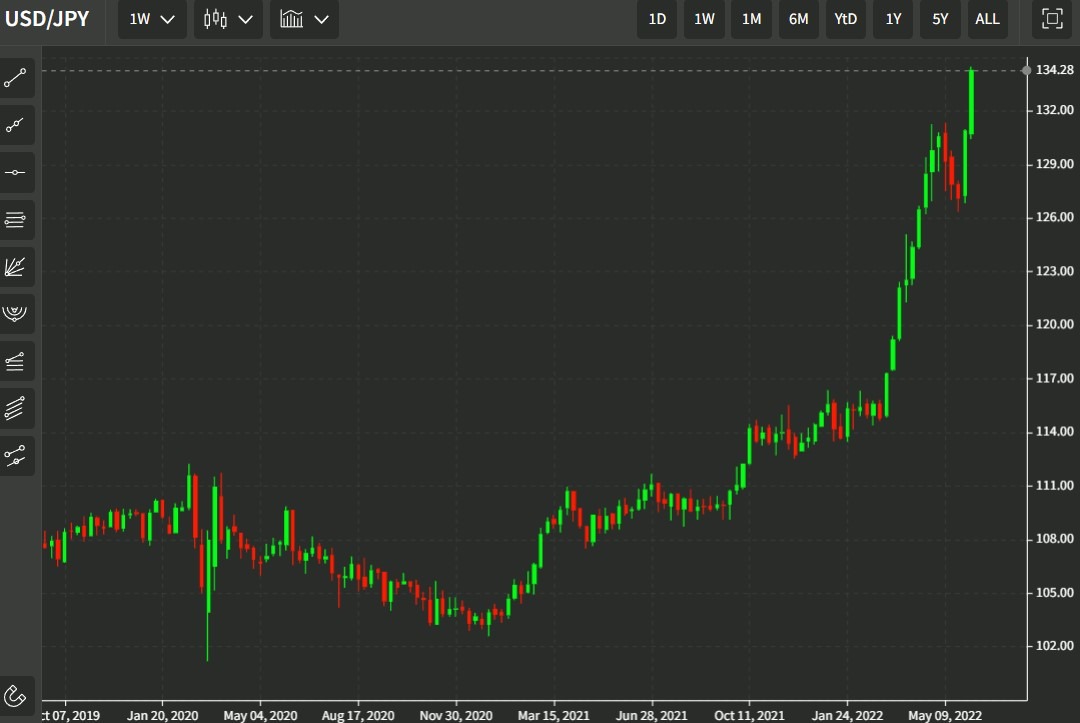
Task: Select the trend line drawing tool
Action: (x=18, y=78)
